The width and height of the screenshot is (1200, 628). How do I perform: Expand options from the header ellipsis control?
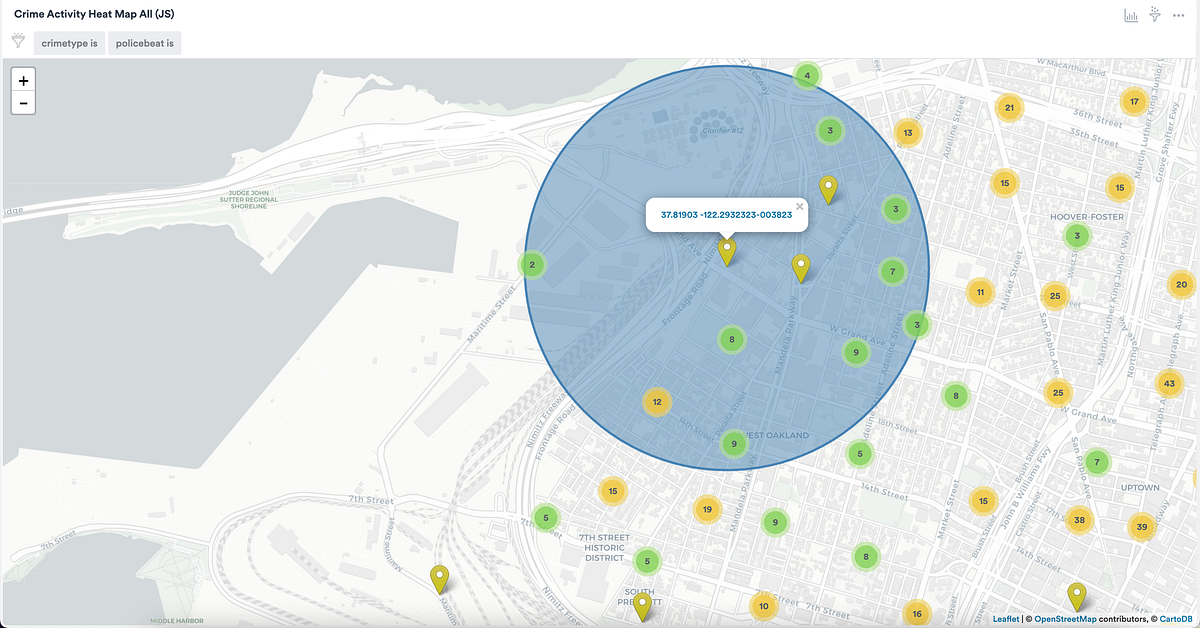[1178, 15]
